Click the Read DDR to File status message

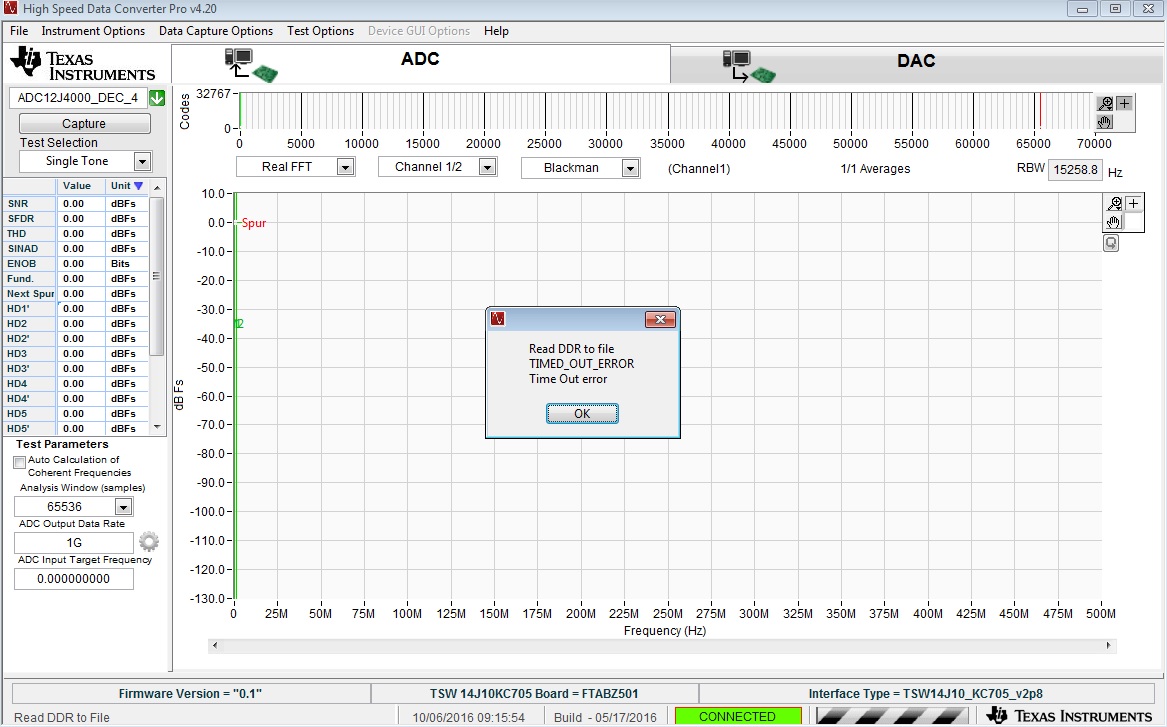[62, 717]
